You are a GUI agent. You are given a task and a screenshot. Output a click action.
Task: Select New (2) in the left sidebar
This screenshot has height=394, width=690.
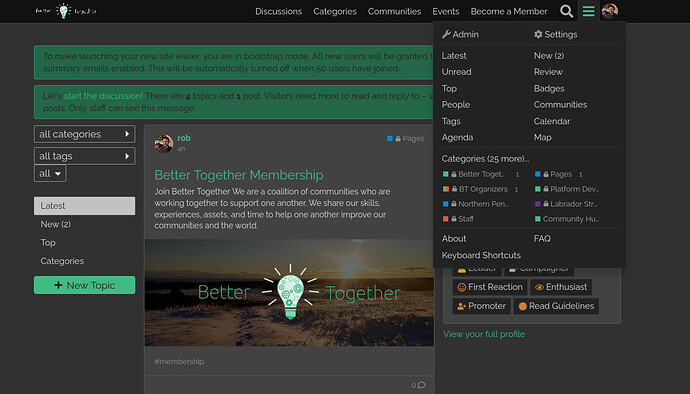click(55, 224)
